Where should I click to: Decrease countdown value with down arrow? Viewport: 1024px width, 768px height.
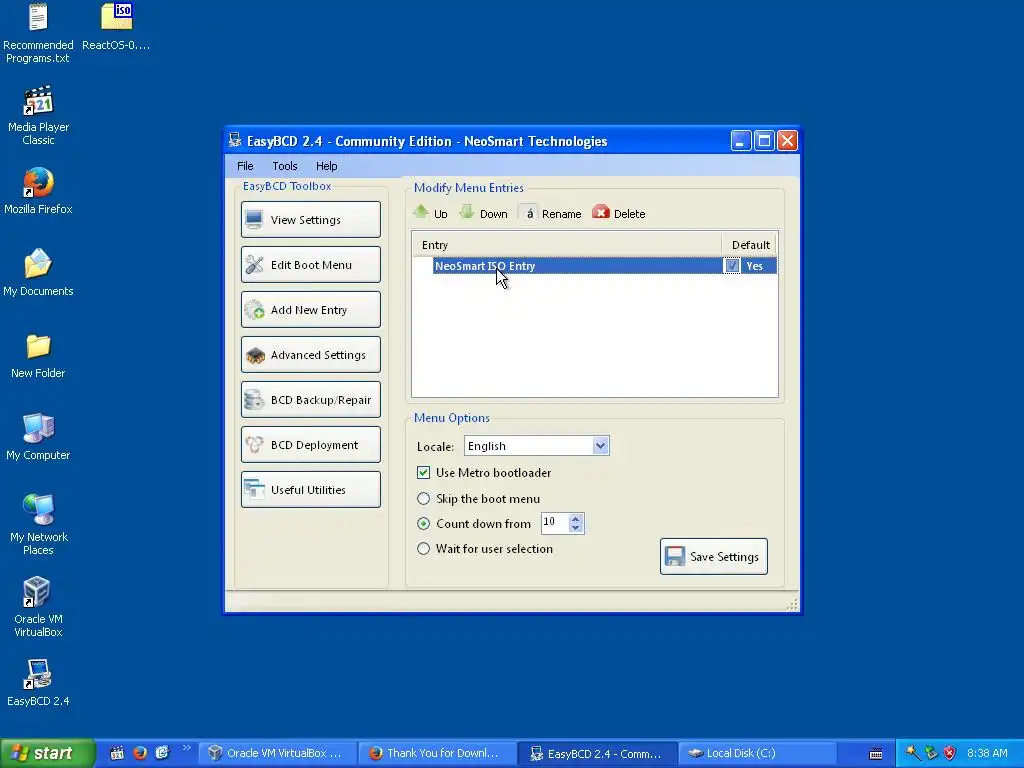[x=575, y=528]
